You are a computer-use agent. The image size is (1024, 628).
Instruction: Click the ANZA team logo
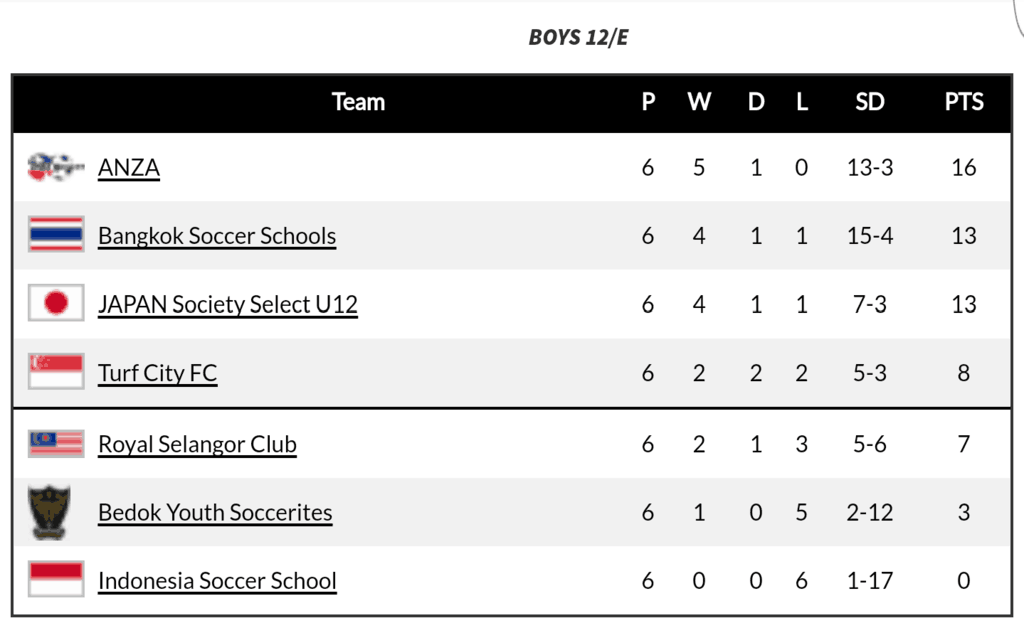pos(56,167)
